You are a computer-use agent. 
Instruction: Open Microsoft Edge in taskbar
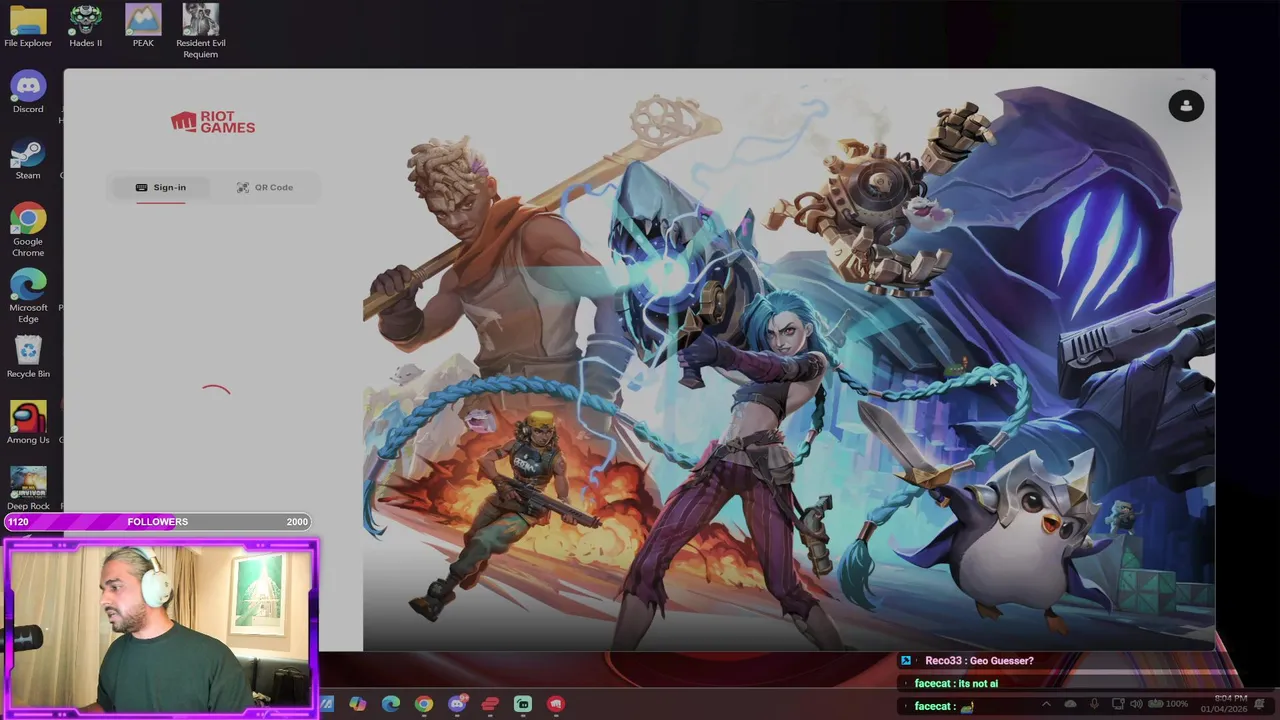tap(390, 704)
